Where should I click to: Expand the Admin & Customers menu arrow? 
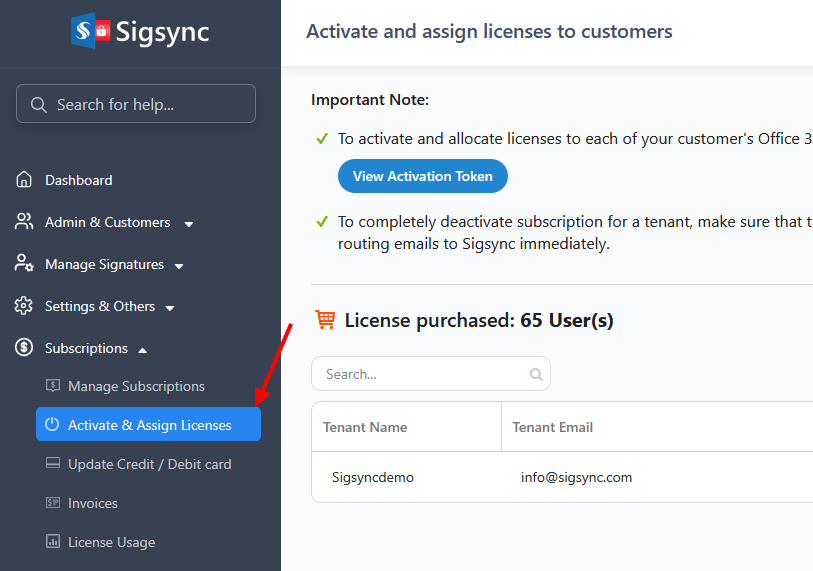tap(189, 223)
